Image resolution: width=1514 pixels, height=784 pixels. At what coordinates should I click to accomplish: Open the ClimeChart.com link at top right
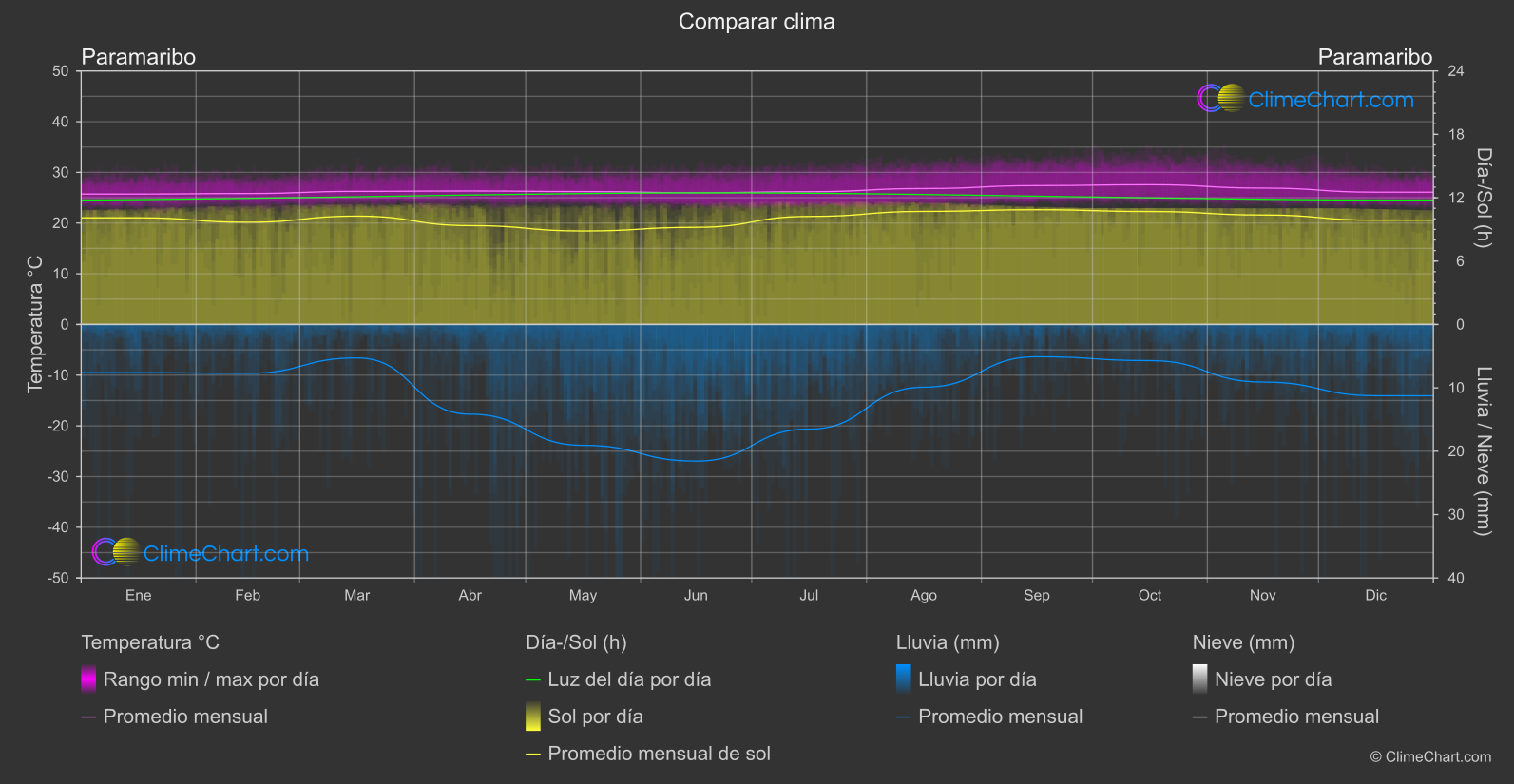[1331, 100]
